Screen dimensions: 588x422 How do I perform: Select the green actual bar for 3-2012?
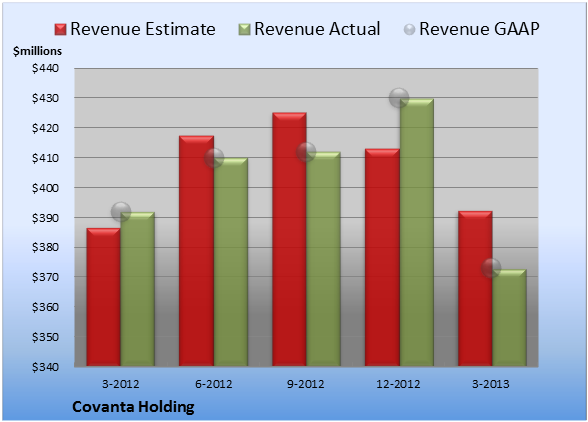tap(138, 289)
